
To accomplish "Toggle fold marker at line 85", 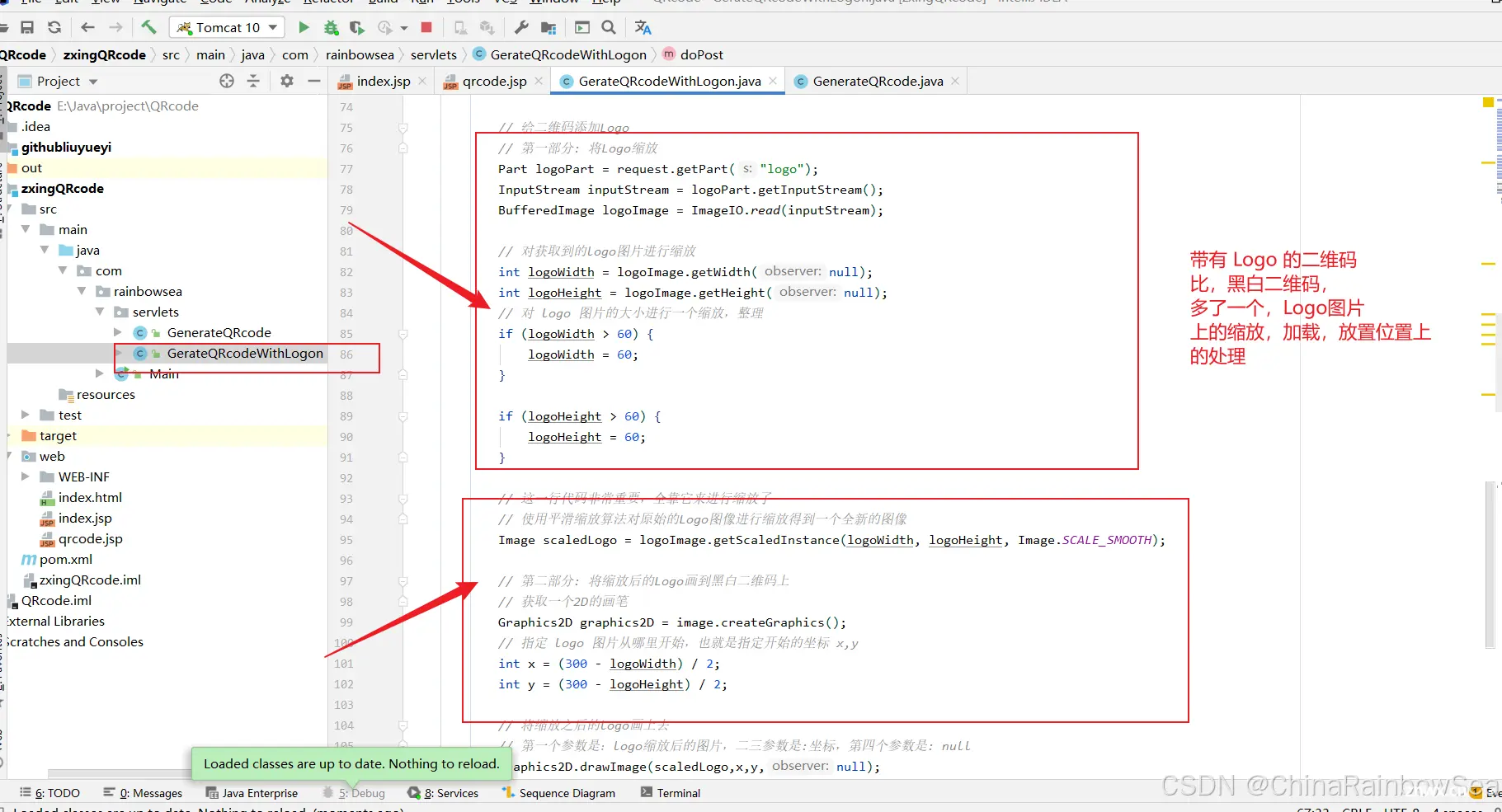I will pyautogui.click(x=403, y=334).
